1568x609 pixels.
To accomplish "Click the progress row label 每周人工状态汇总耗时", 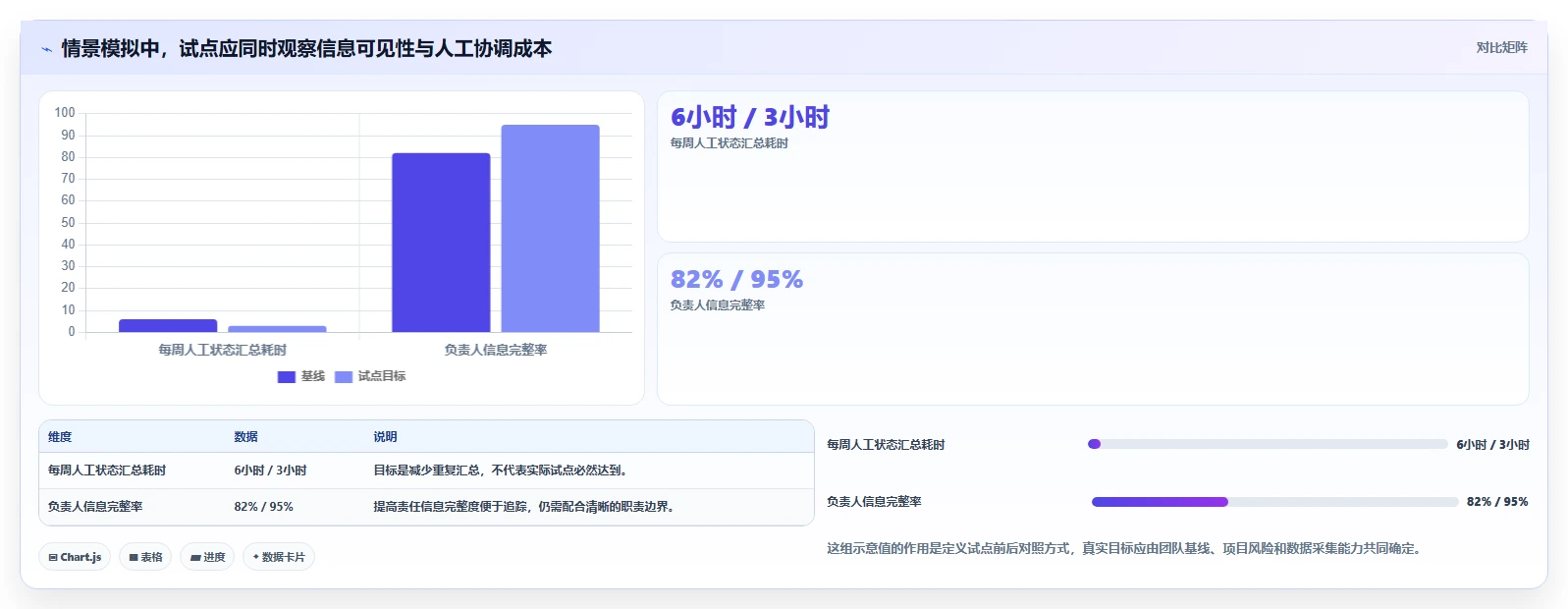I will (886, 445).
